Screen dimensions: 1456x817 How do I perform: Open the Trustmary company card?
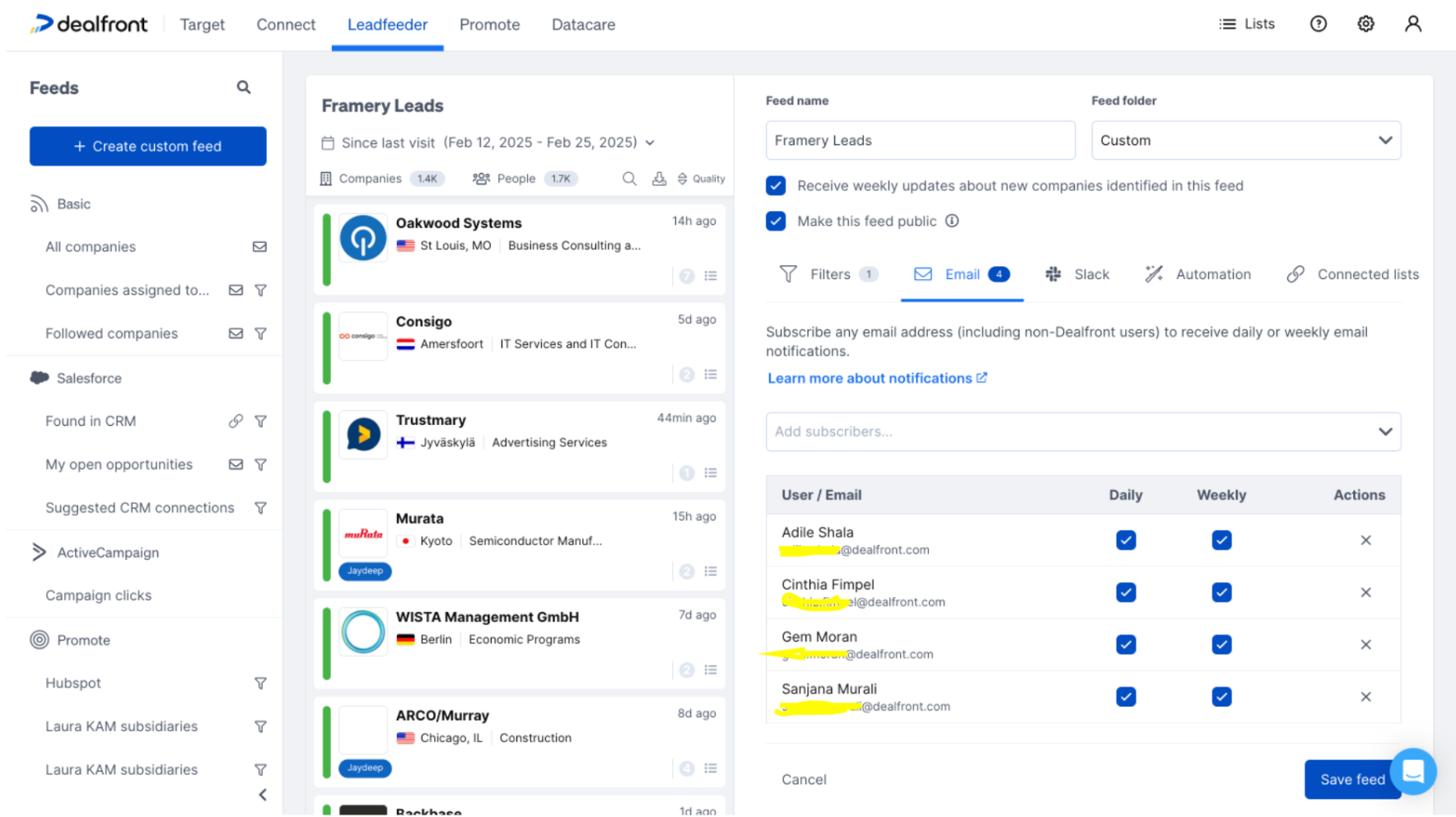pos(520,446)
